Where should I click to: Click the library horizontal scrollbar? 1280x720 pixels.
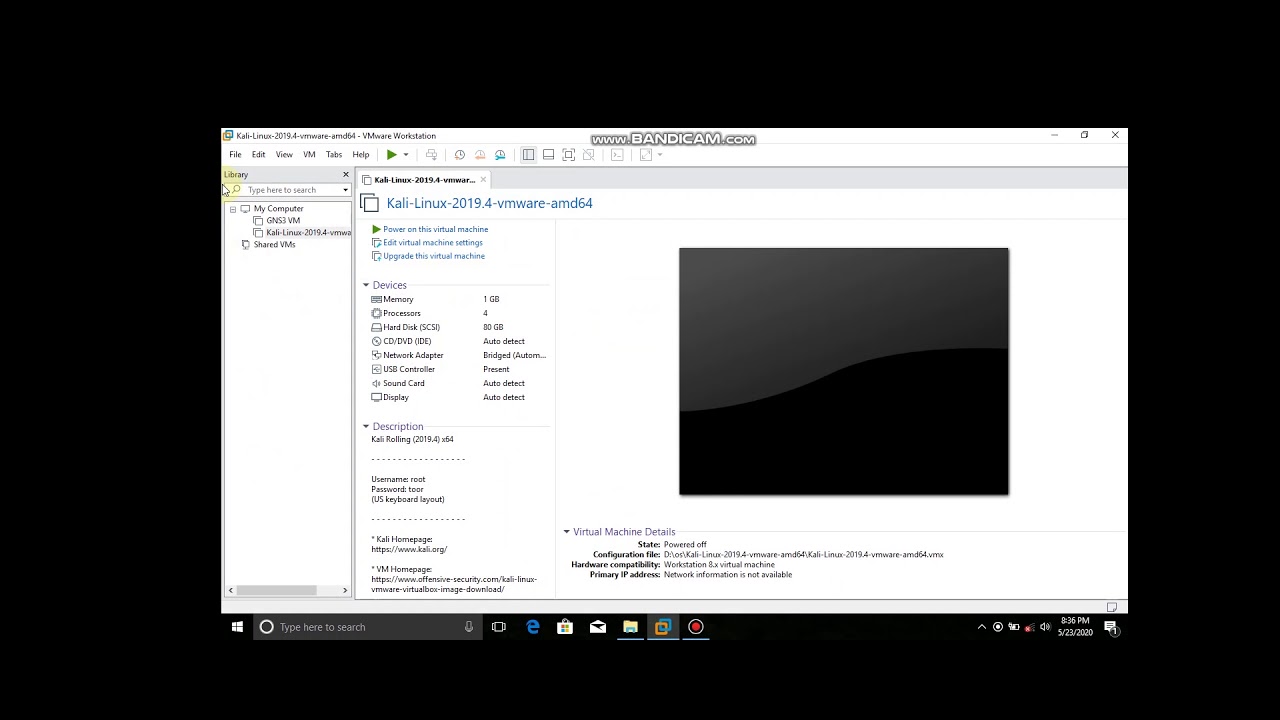point(287,591)
